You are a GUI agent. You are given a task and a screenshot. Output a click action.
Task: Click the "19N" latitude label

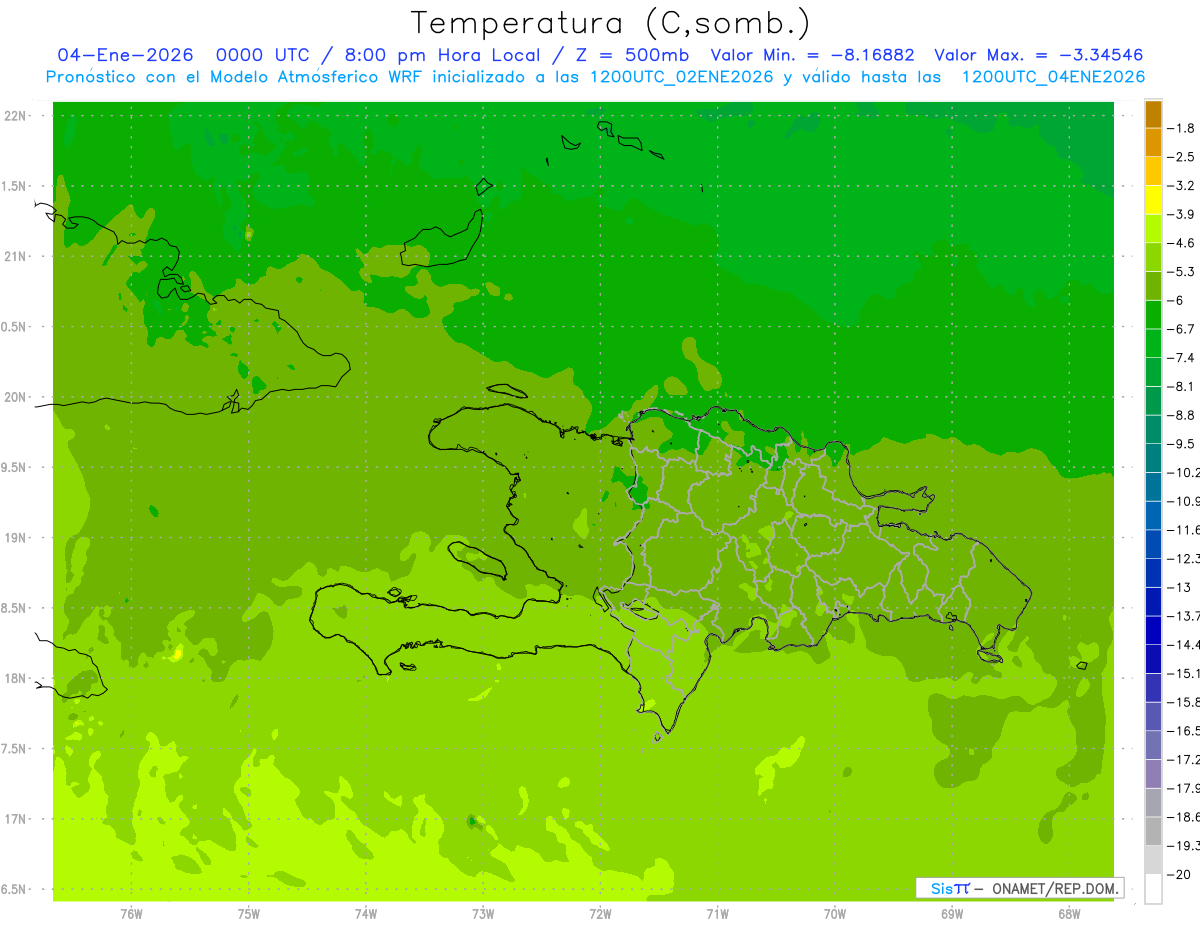click(x=15, y=537)
